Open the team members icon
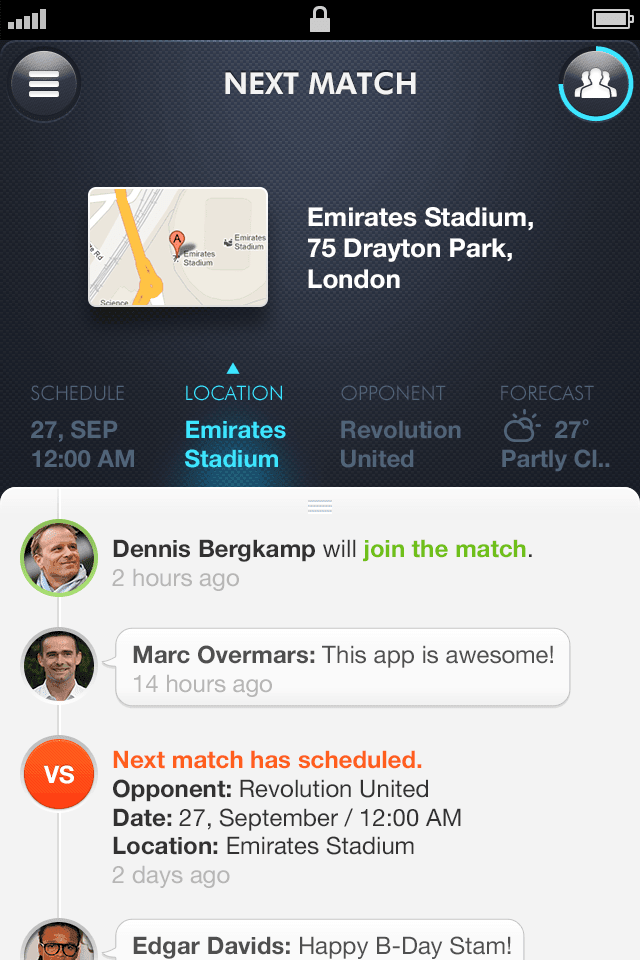The height and width of the screenshot is (960, 640). point(596,84)
